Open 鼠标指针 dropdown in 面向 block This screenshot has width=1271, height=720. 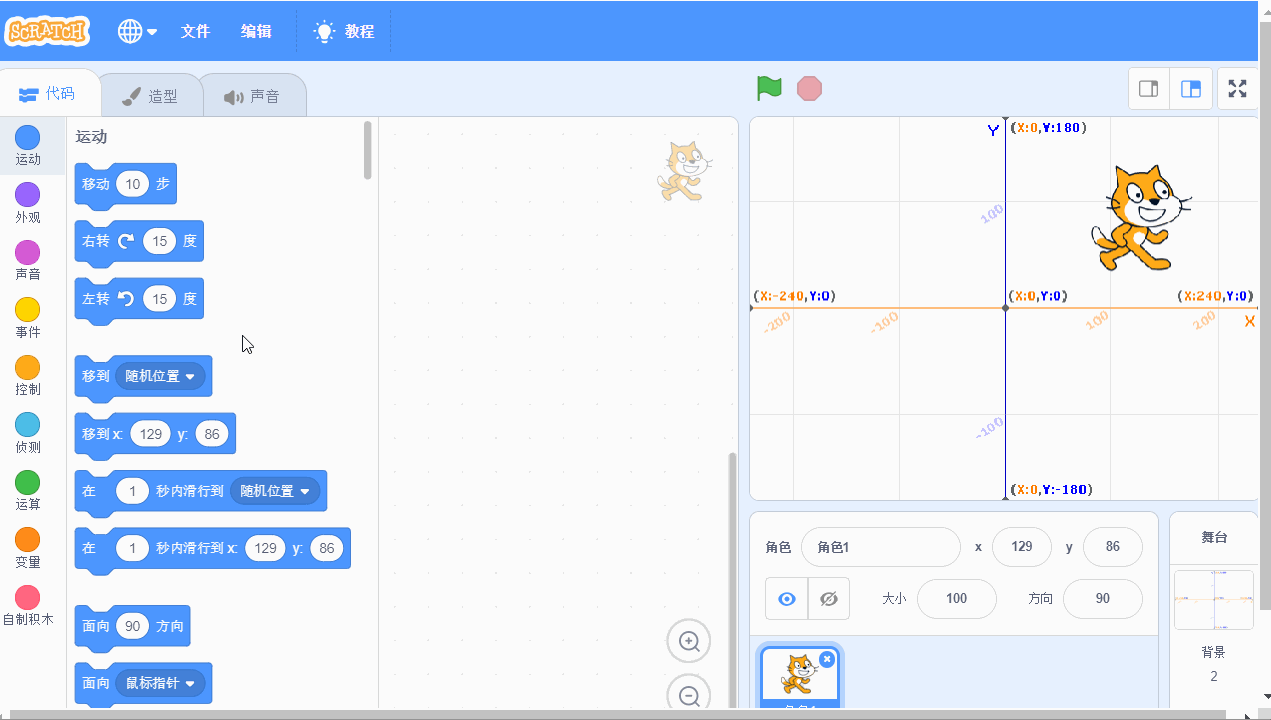(x=160, y=683)
